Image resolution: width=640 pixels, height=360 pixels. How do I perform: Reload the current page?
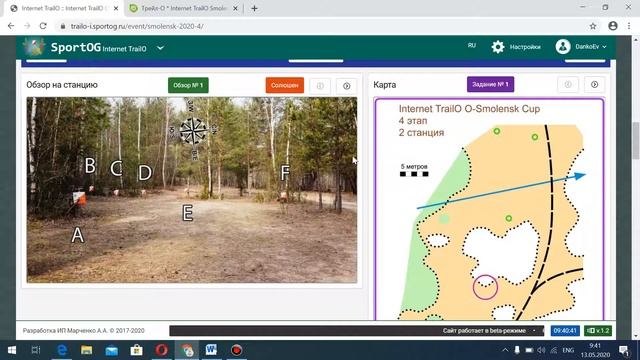coord(43,26)
